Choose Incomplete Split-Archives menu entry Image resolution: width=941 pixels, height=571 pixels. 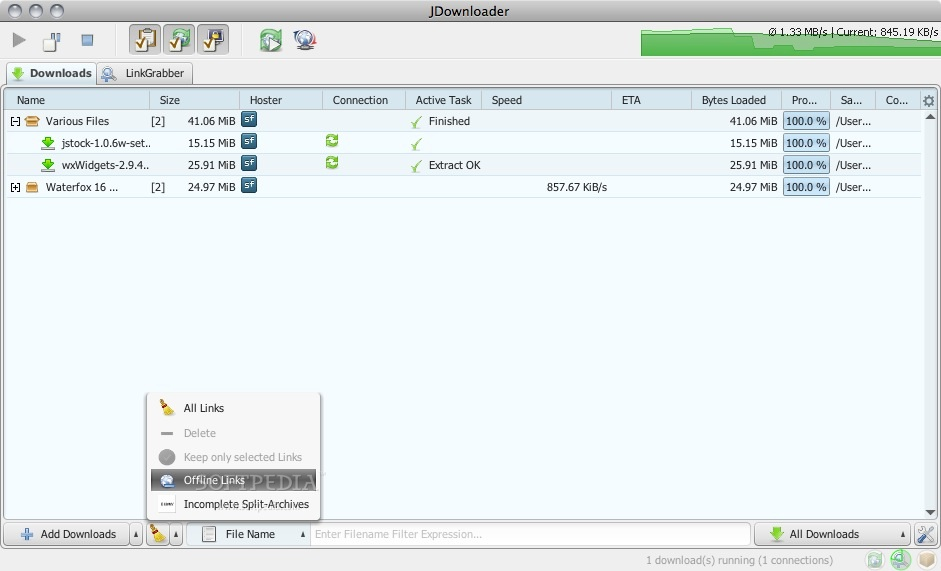[x=233, y=504]
